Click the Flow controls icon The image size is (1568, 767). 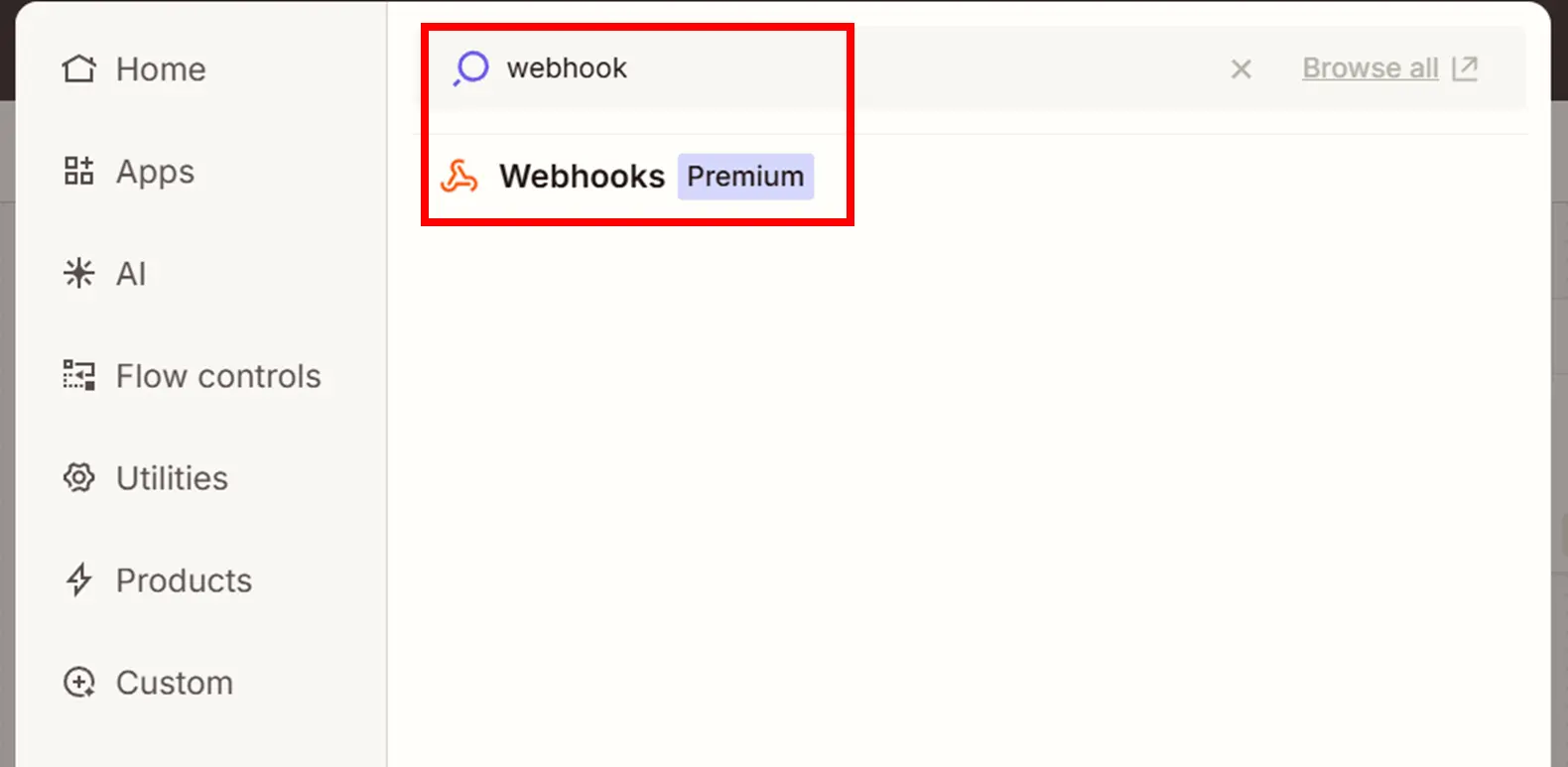point(79,376)
